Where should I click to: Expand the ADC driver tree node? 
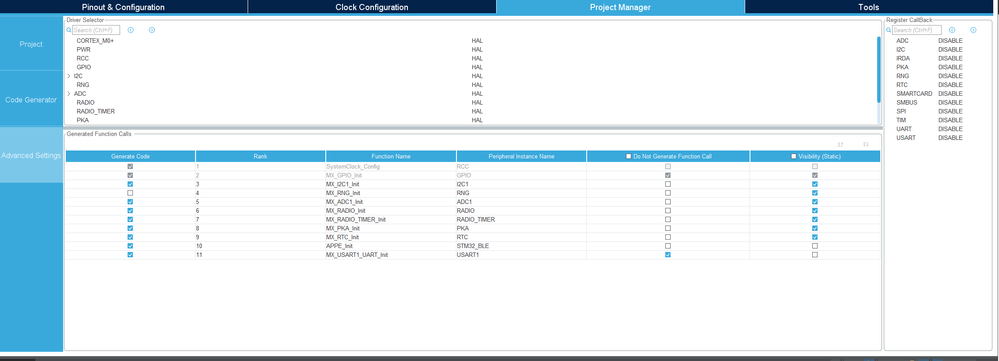pyautogui.click(x=69, y=94)
